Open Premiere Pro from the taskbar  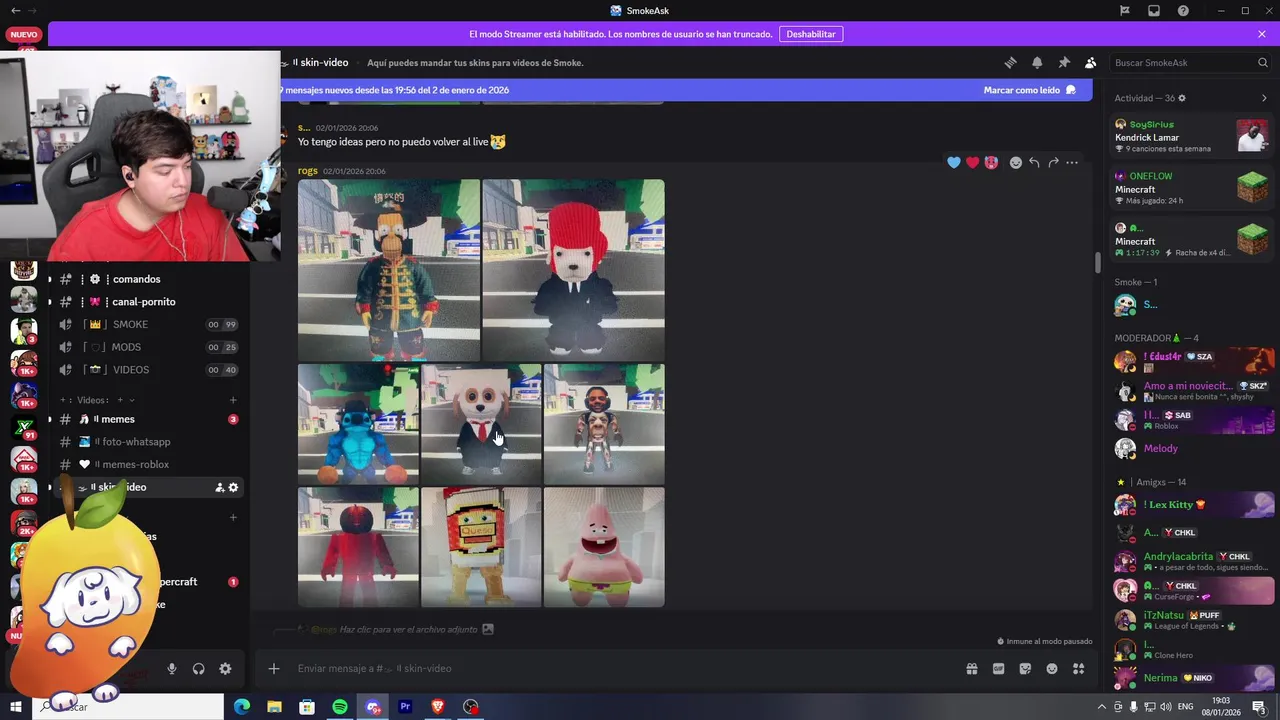click(x=405, y=707)
